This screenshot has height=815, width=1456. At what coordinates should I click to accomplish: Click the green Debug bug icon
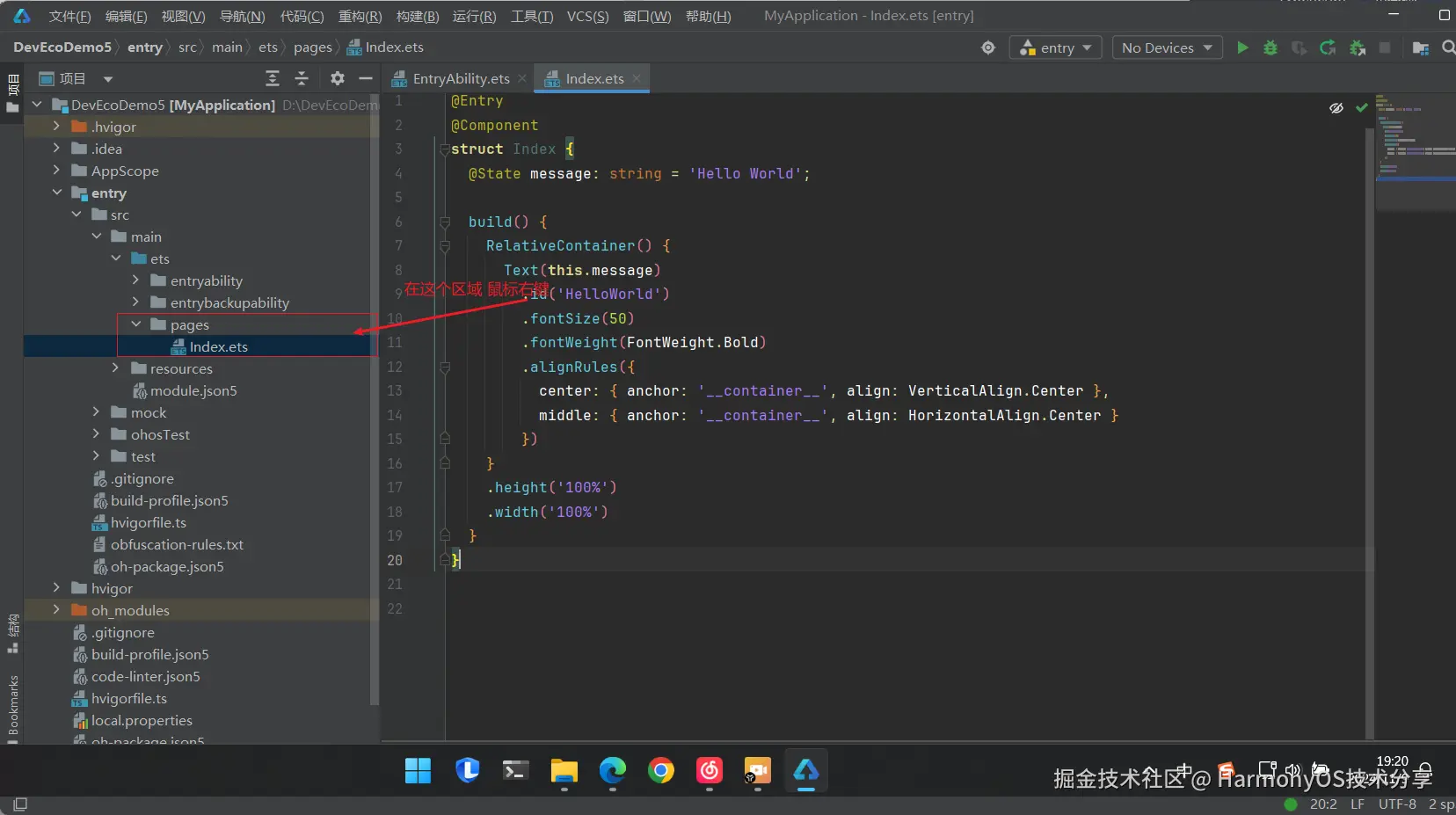click(x=1270, y=47)
